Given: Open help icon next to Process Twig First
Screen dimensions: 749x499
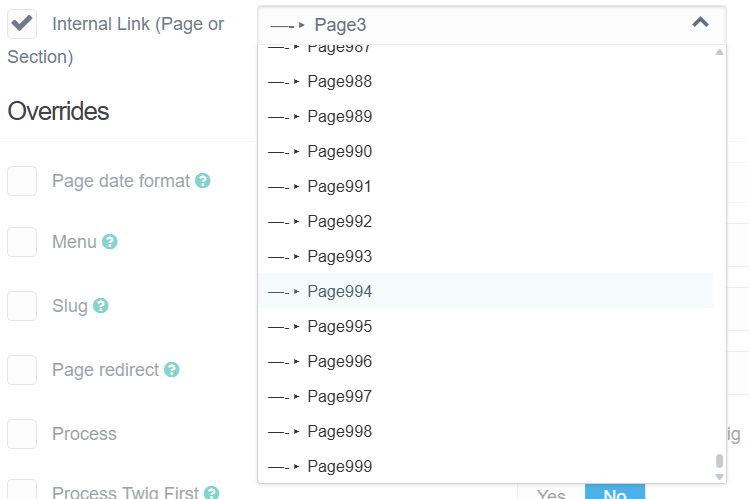Looking at the screenshot, I should pyautogui.click(x=211, y=492).
